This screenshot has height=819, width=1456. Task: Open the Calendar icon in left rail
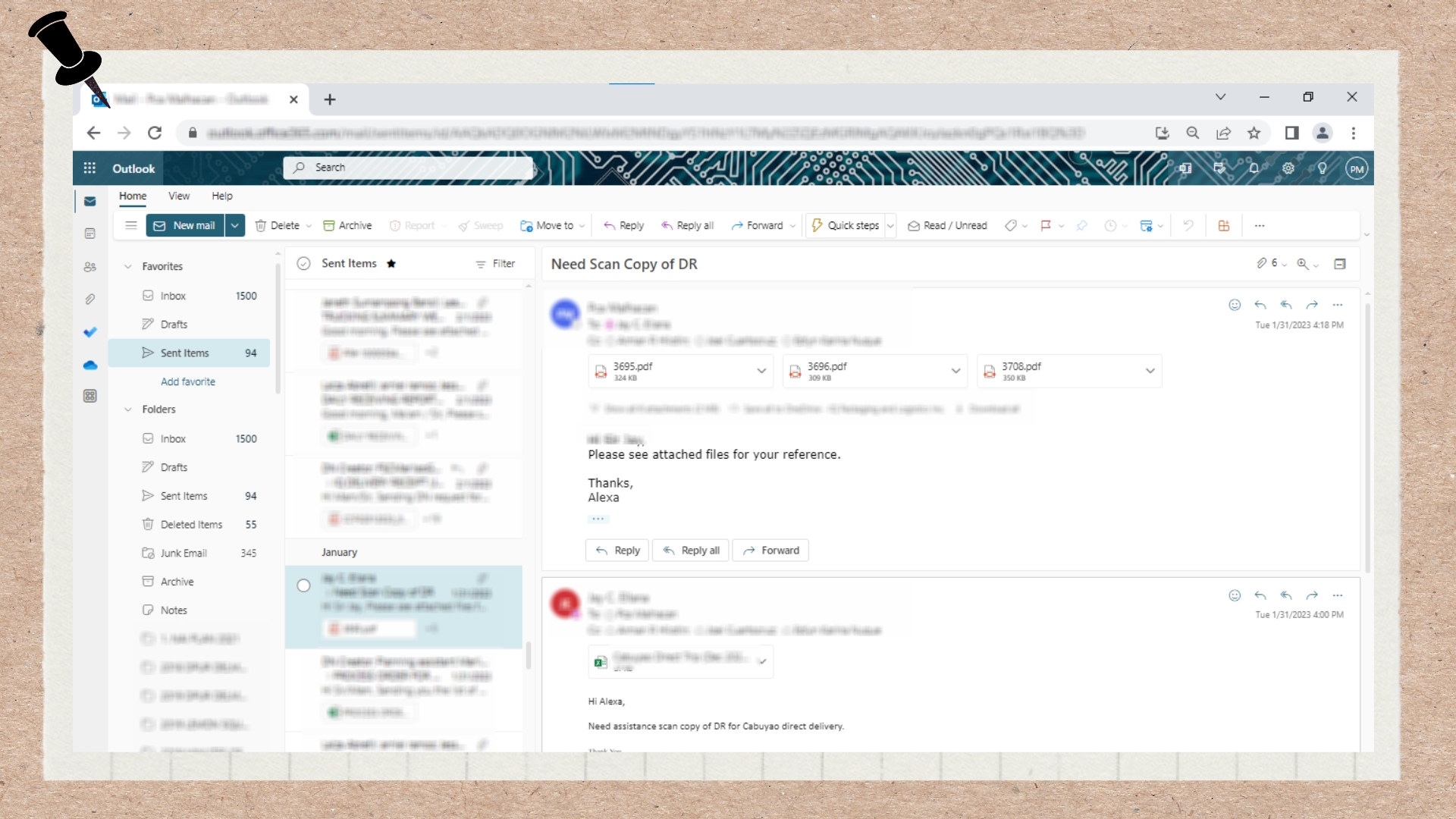[90, 234]
